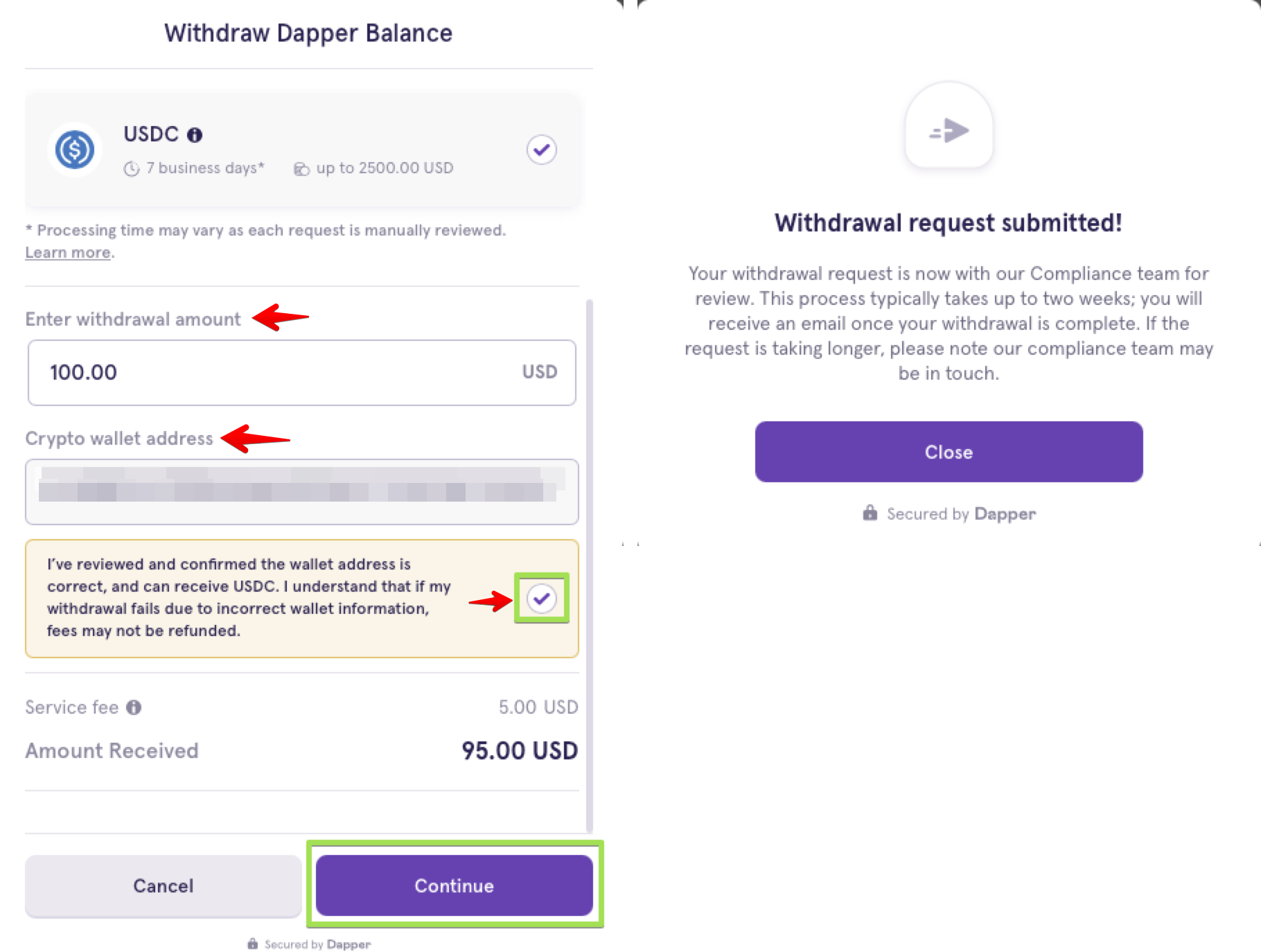Image resolution: width=1261 pixels, height=952 pixels.
Task: Click the wallet confirmation warning text
Action: pyautogui.click(x=249, y=597)
